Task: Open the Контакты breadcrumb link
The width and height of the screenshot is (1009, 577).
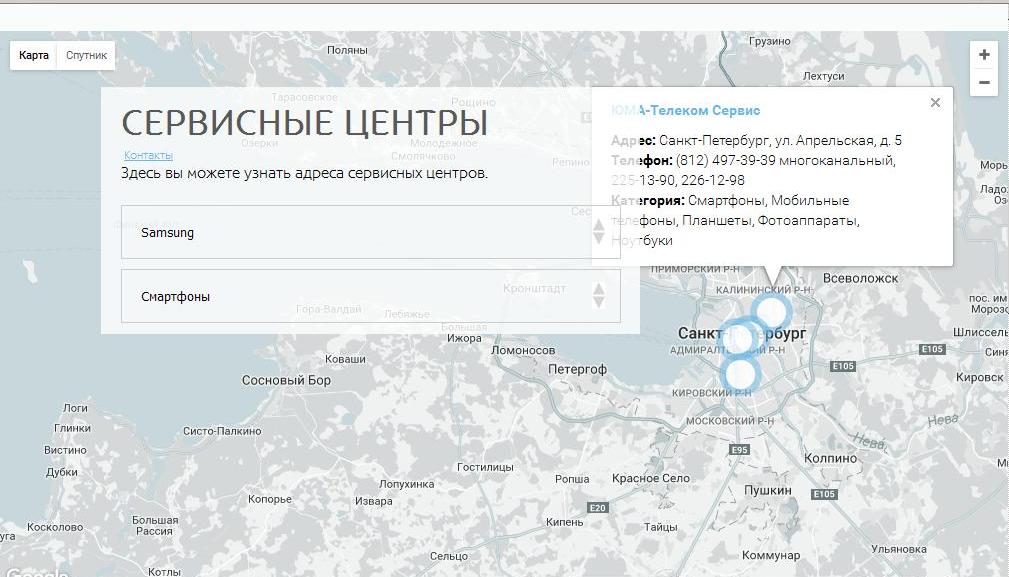Action: point(148,155)
